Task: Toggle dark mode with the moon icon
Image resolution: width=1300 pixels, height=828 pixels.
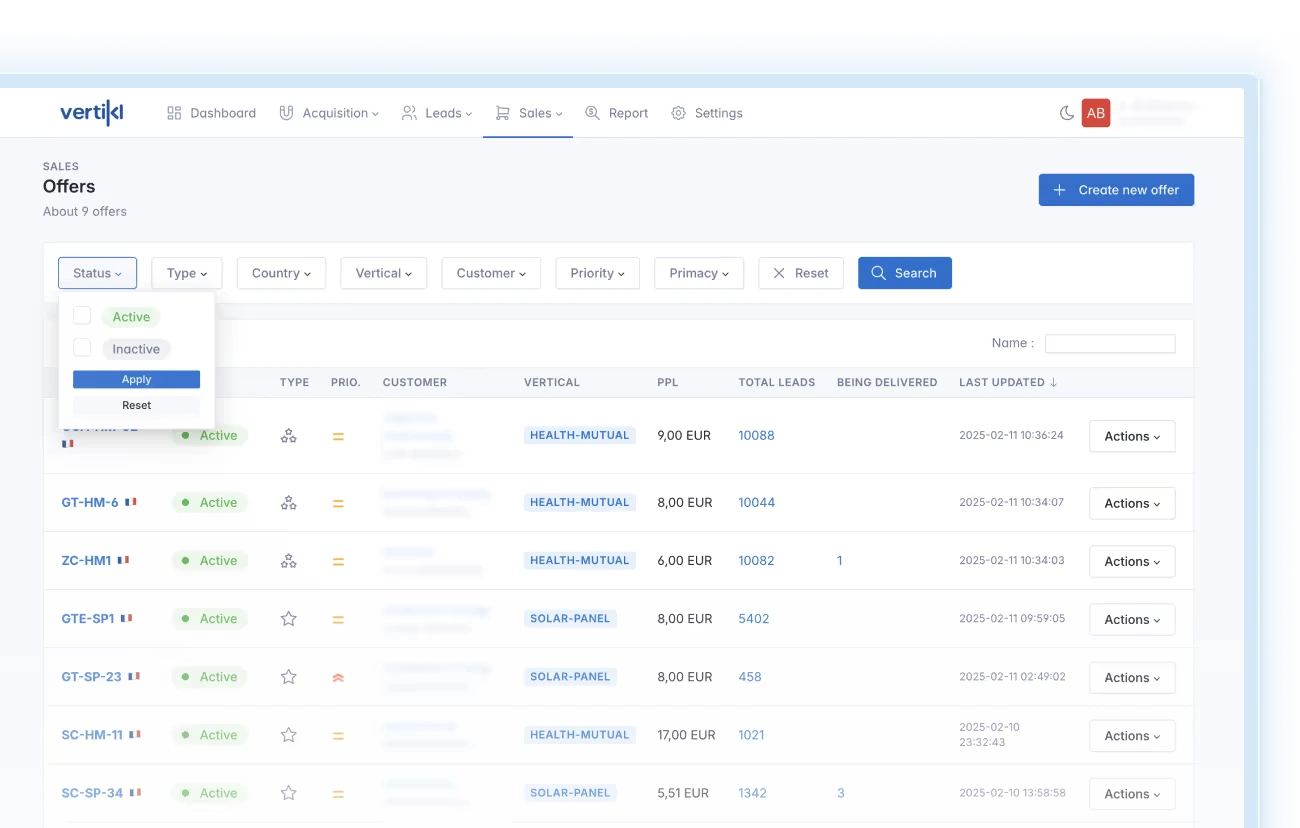Action: (1066, 113)
